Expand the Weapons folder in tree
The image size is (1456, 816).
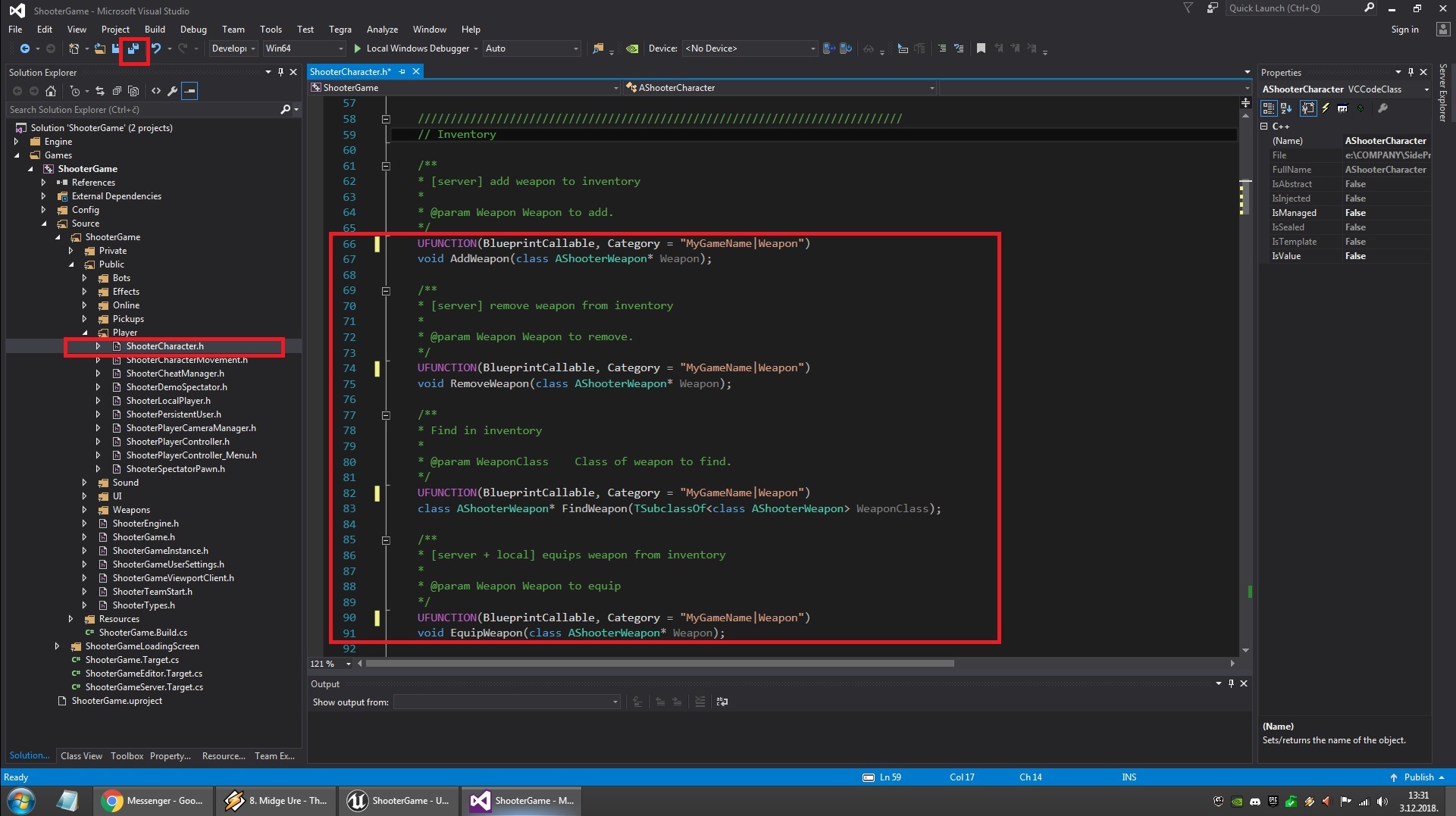tap(85, 510)
